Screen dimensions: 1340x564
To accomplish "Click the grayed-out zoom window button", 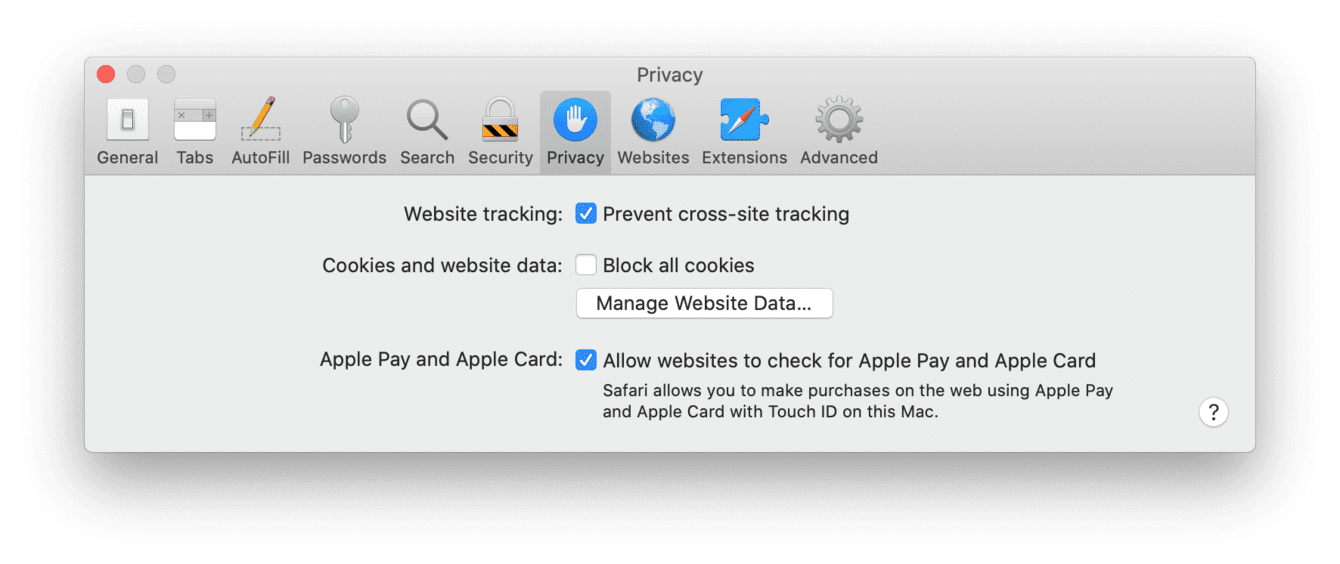I will point(166,75).
